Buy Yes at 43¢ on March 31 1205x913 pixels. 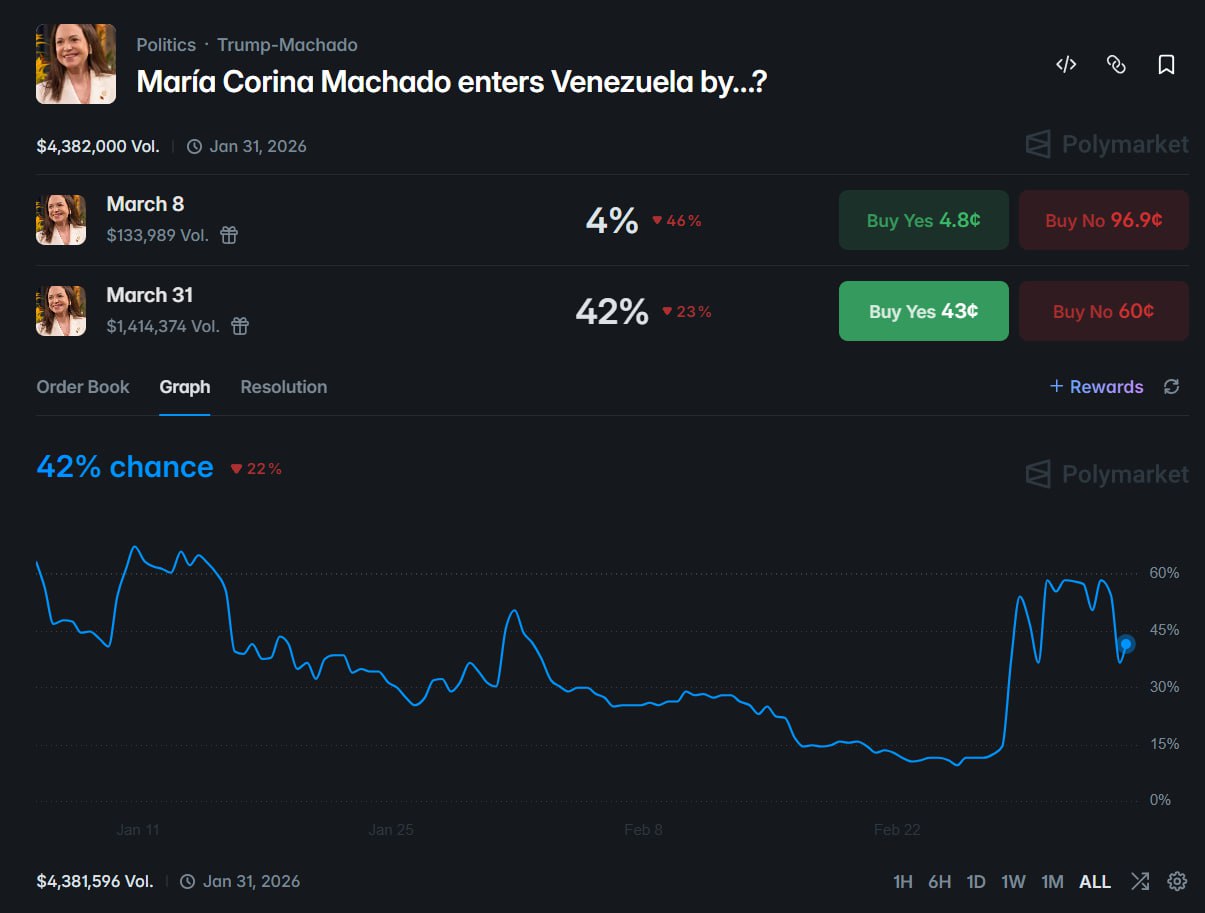[922, 311]
